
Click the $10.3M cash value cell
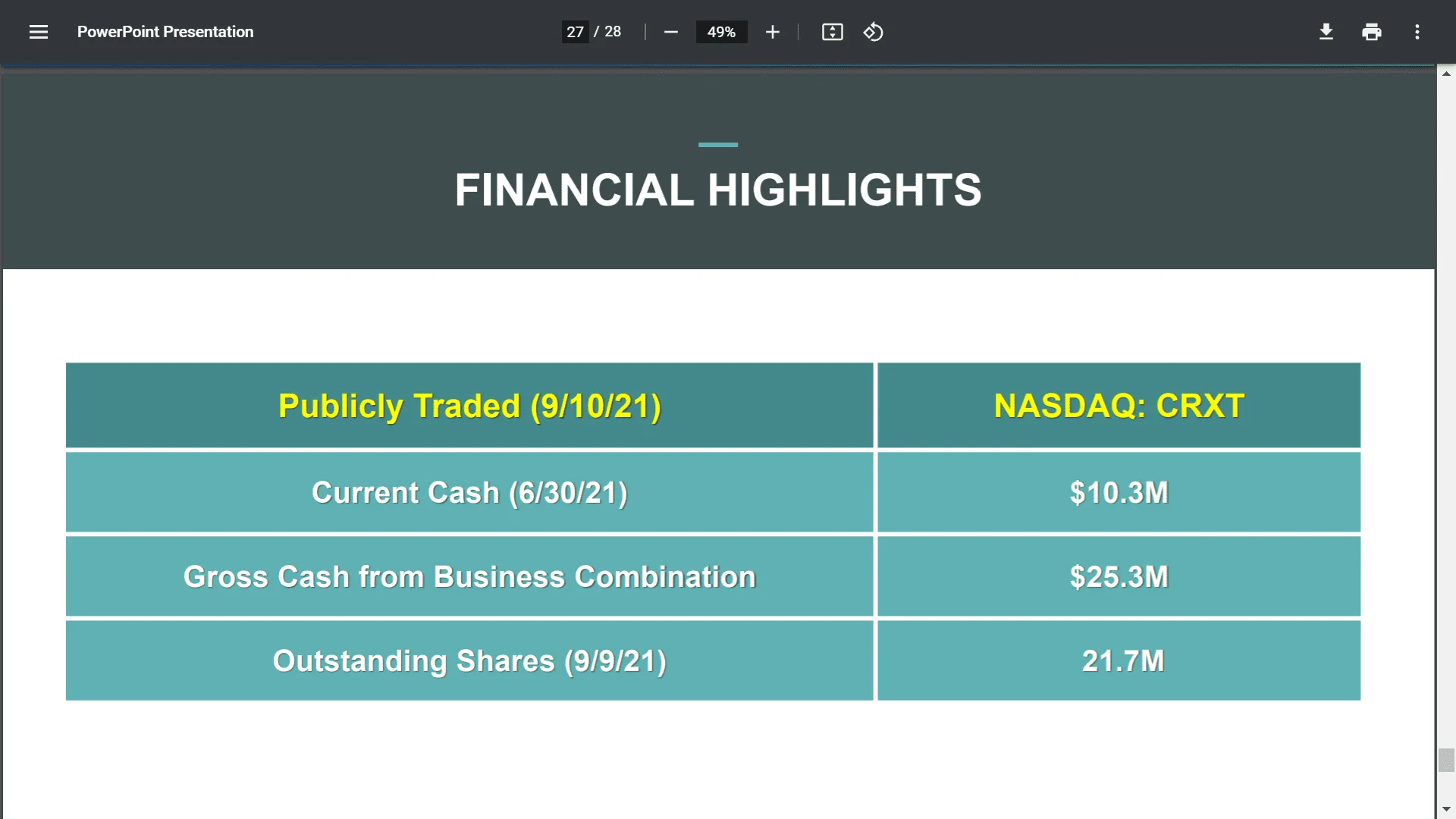(1119, 493)
